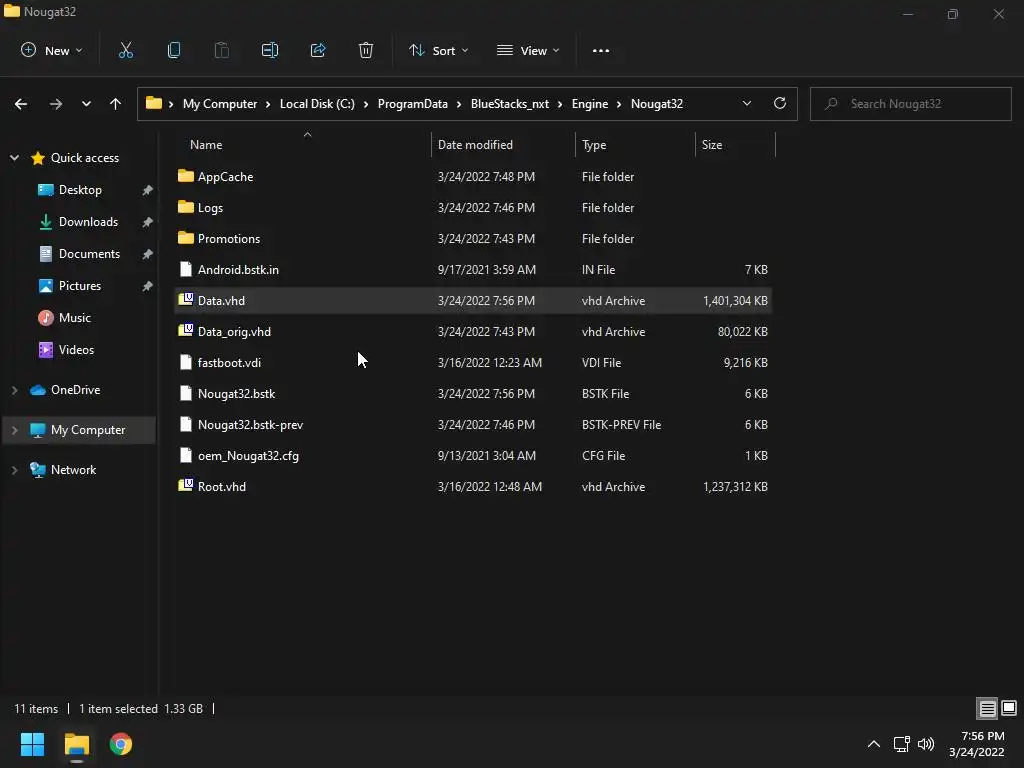Select Music in the navigation pane
The image size is (1024, 768).
pyautogui.click(x=74, y=317)
